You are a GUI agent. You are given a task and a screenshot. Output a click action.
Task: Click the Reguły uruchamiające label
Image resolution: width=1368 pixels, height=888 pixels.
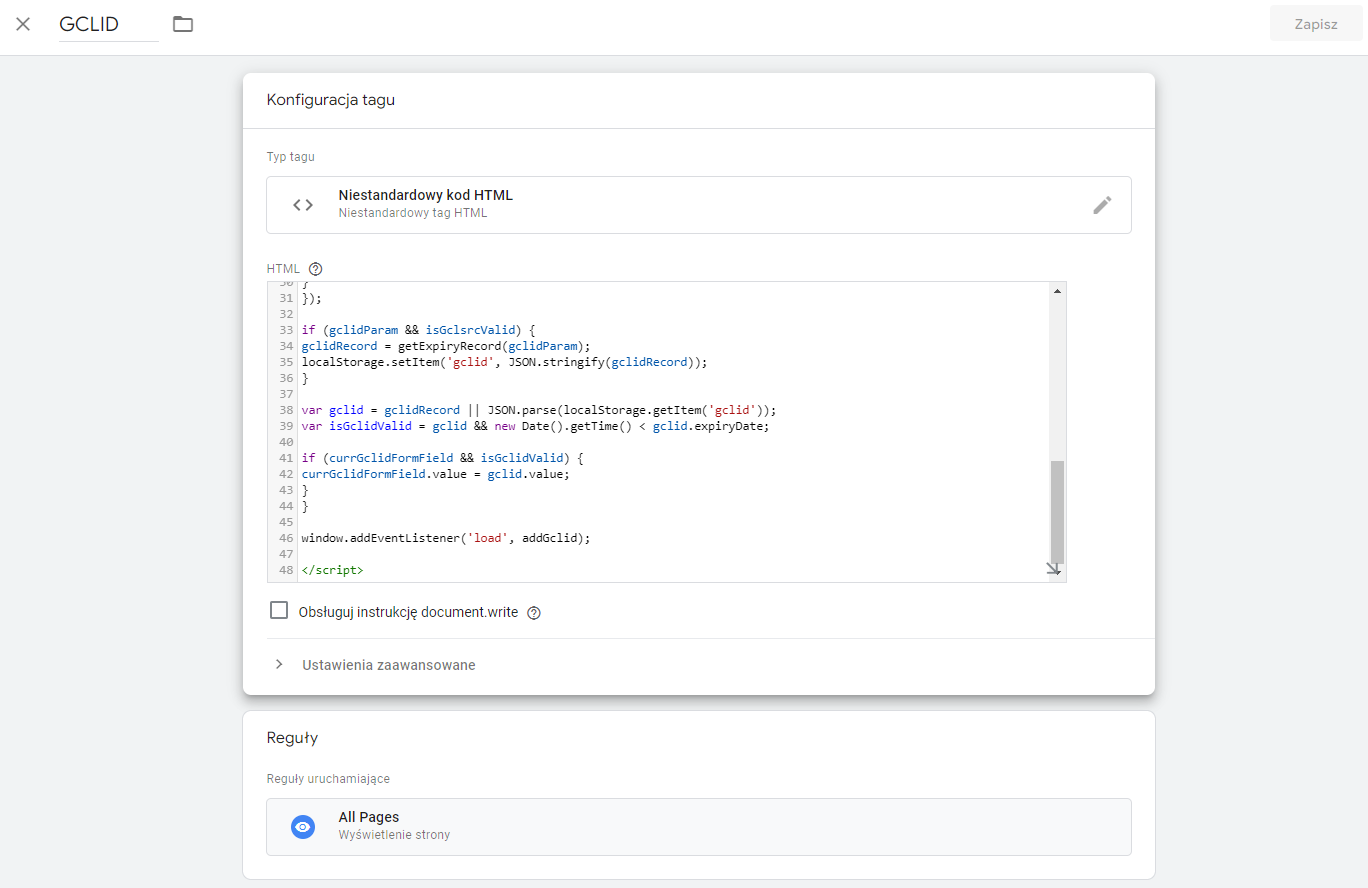[x=328, y=779]
